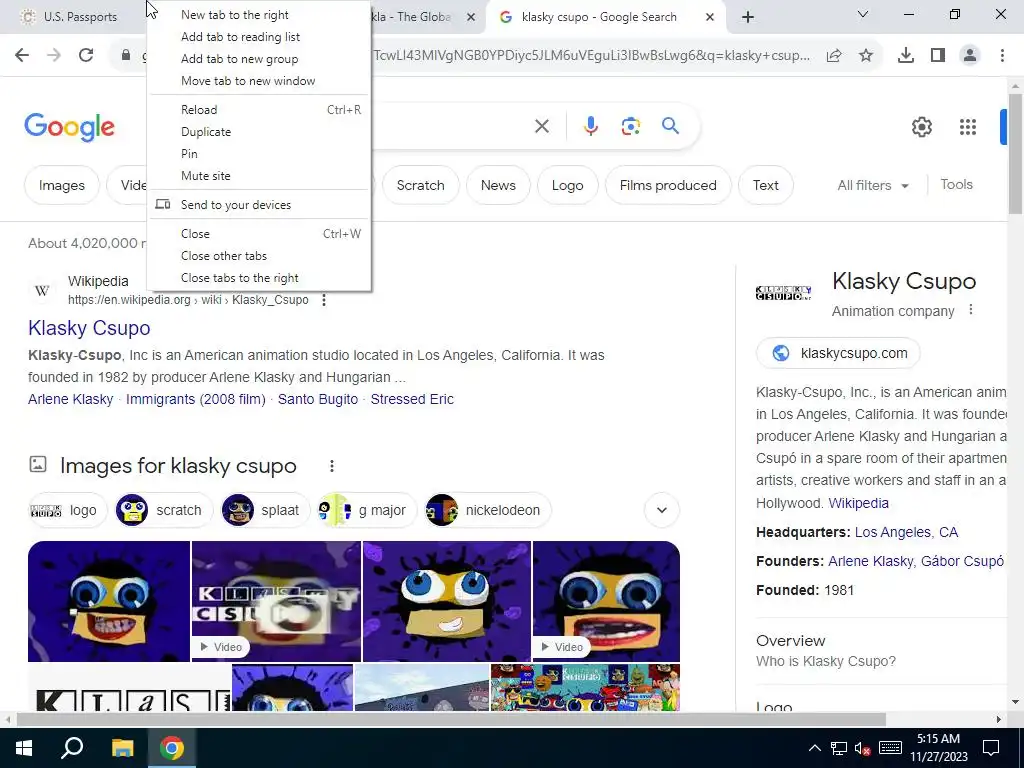Open first Klasky Csupo face thumbnail
Image resolution: width=1024 pixels, height=768 pixels.
[108, 601]
